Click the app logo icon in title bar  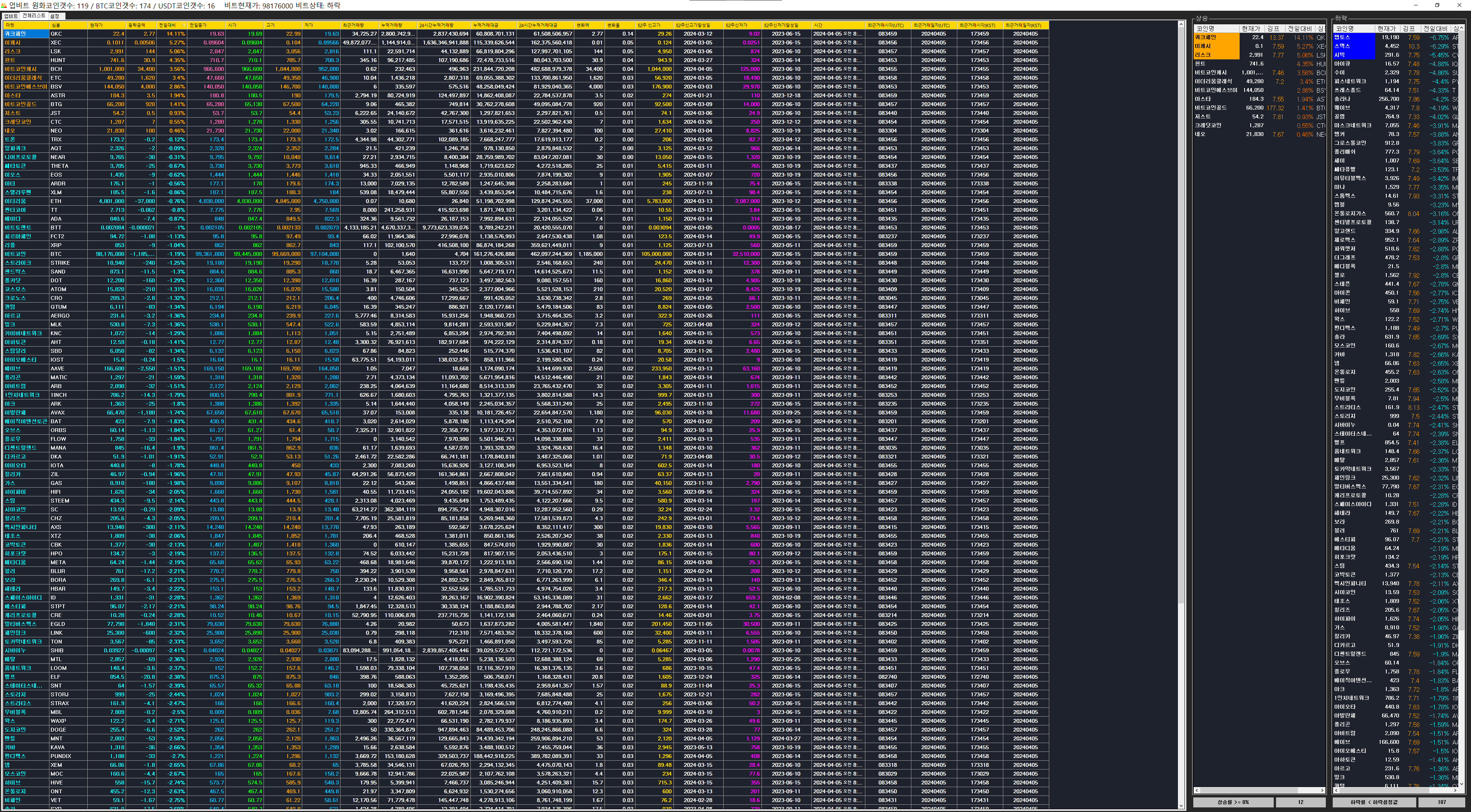click(5, 5)
